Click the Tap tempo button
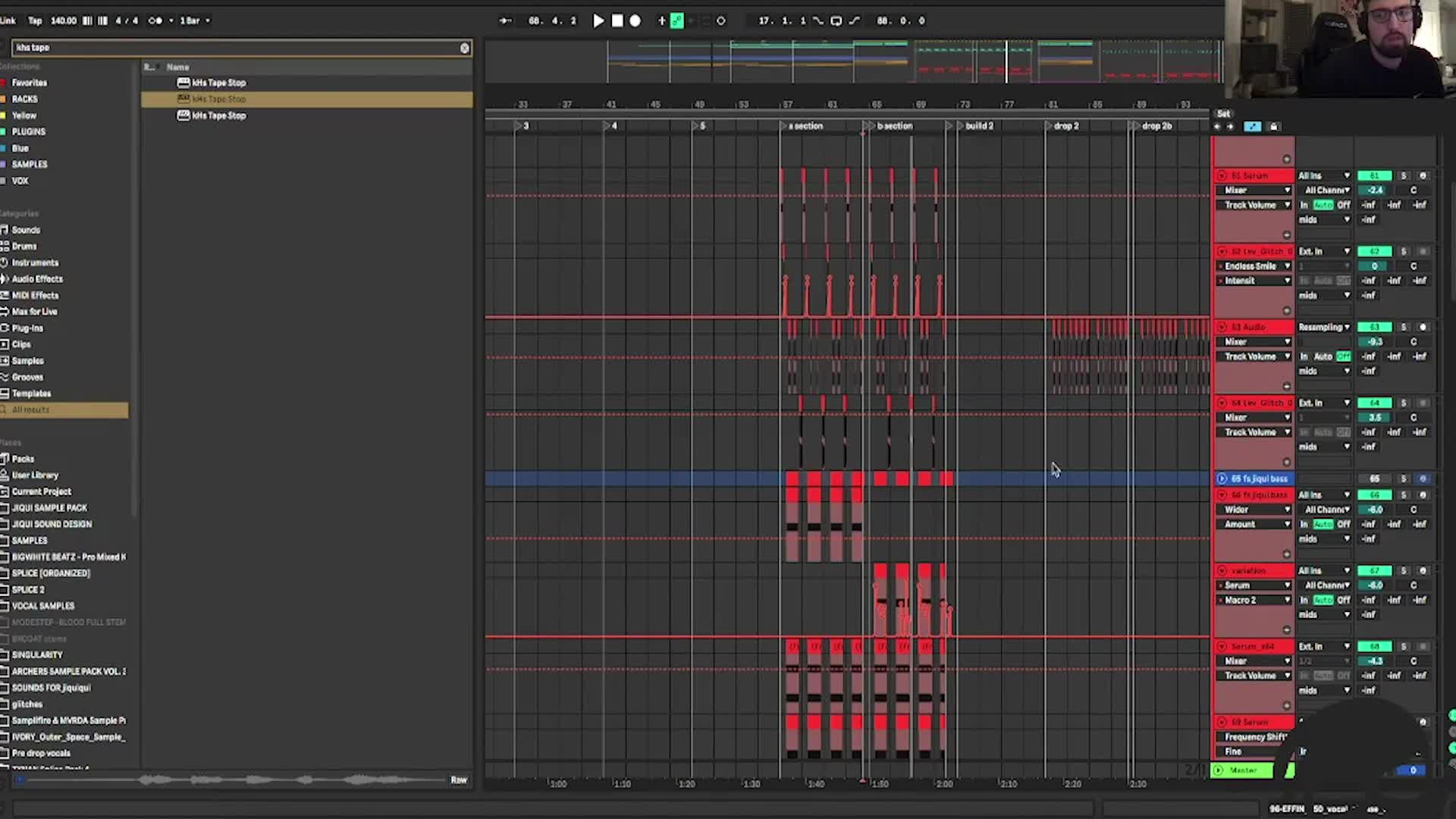Image resolution: width=1456 pixels, height=819 pixels. [x=35, y=21]
